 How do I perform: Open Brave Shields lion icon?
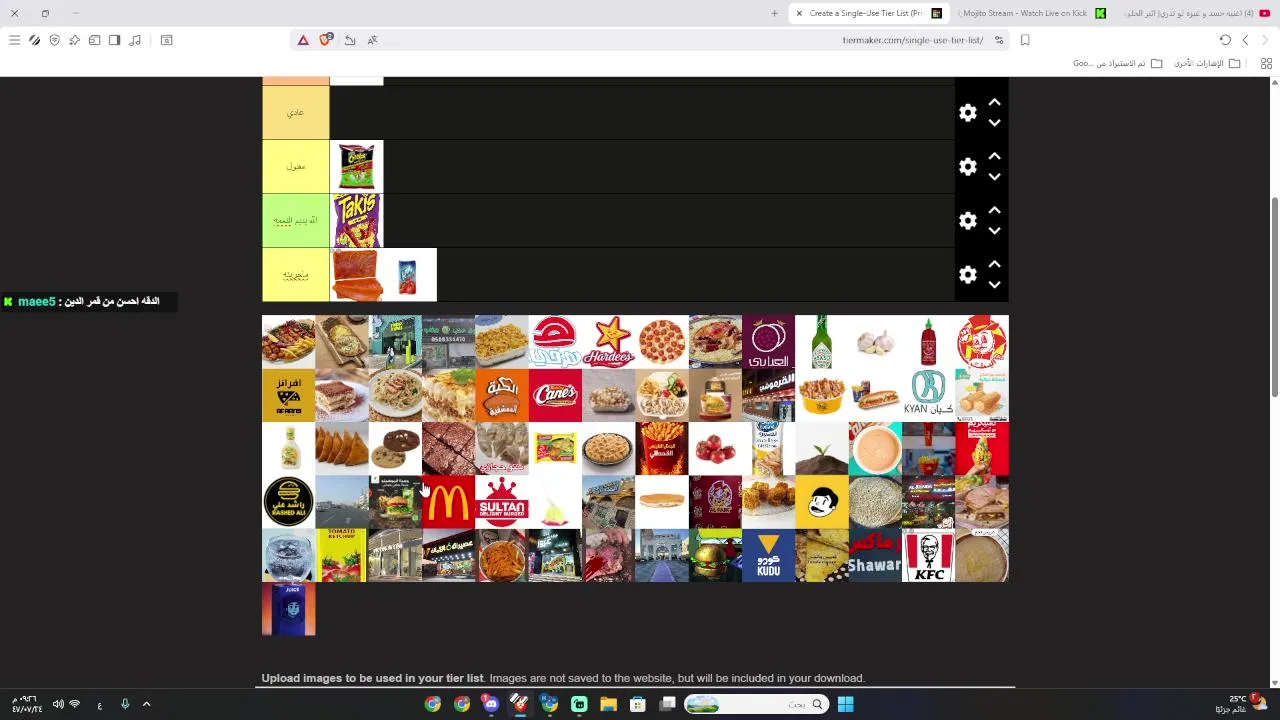[325, 40]
